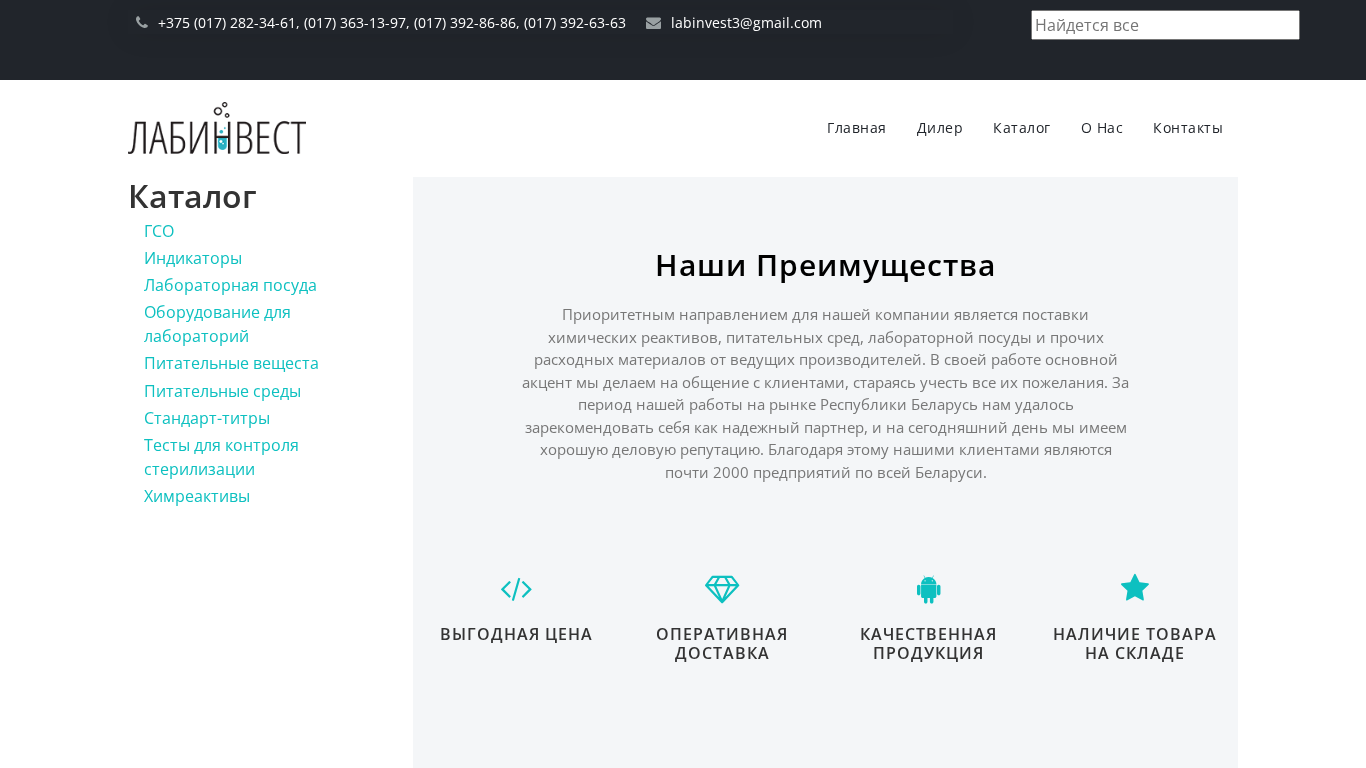Image resolution: width=1366 pixels, height=768 pixels.
Task: Open the О Нас menu item
Action: coord(1101,128)
